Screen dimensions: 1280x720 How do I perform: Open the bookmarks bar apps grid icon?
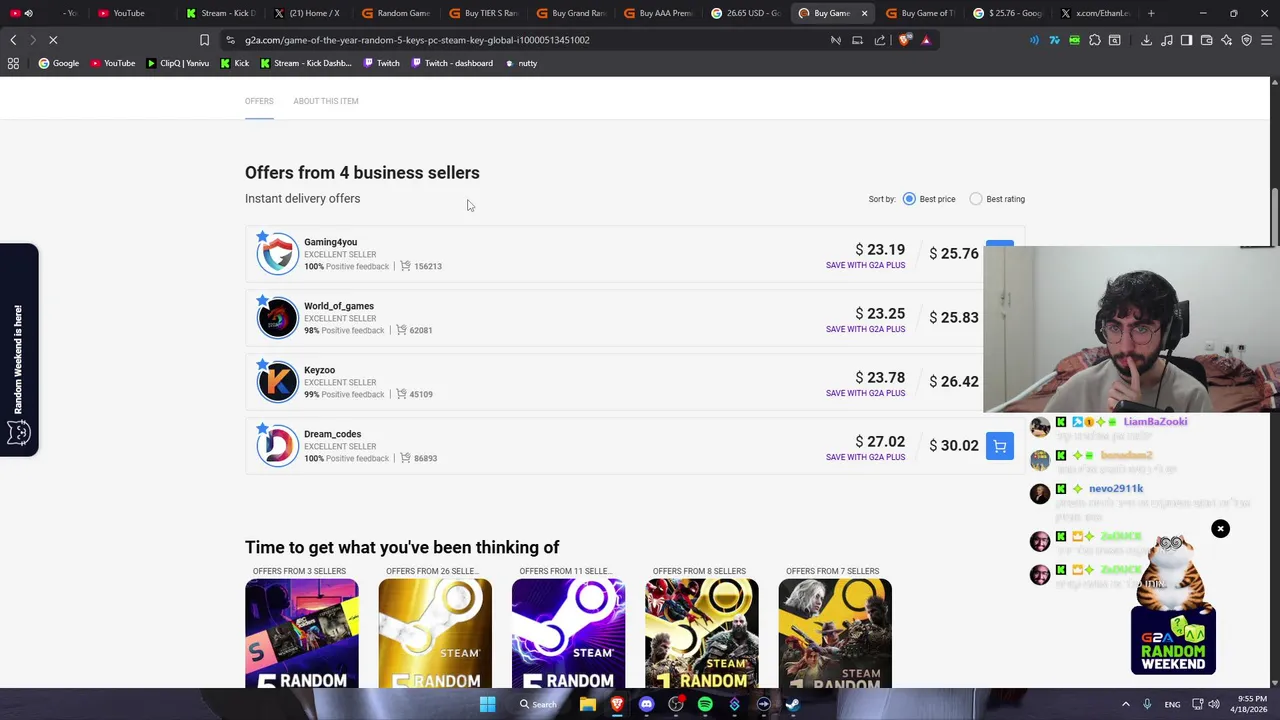tap(13, 63)
